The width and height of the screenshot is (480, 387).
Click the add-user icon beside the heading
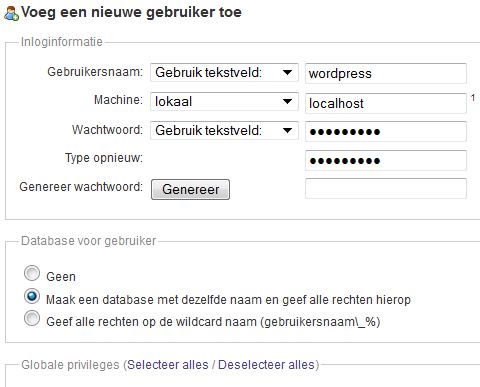tap(11, 13)
